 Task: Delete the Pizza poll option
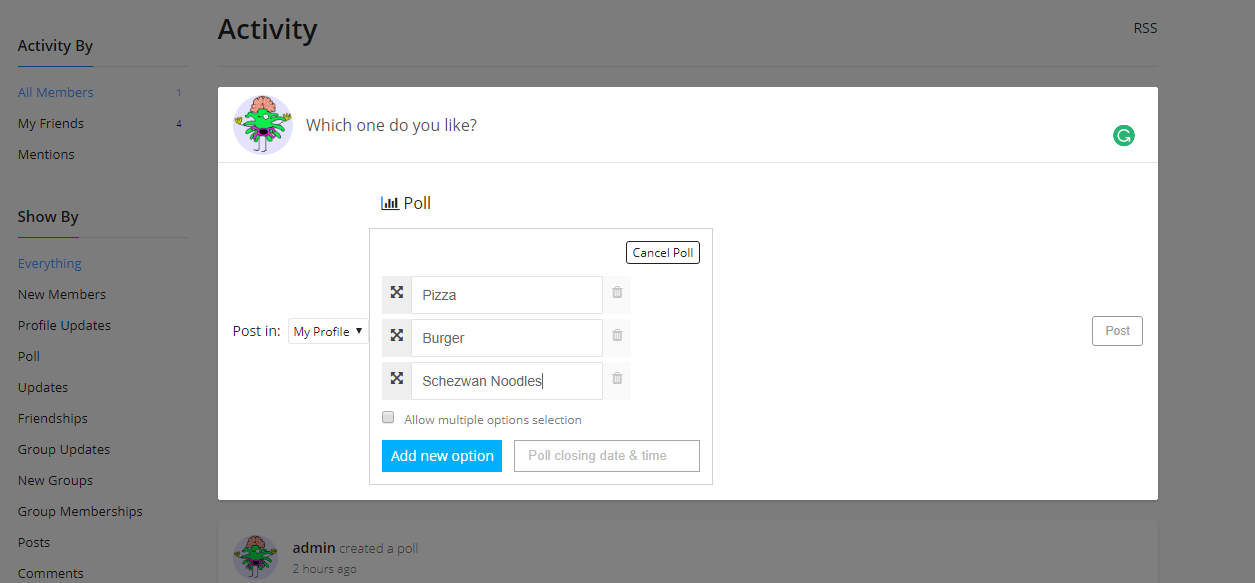click(x=617, y=294)
